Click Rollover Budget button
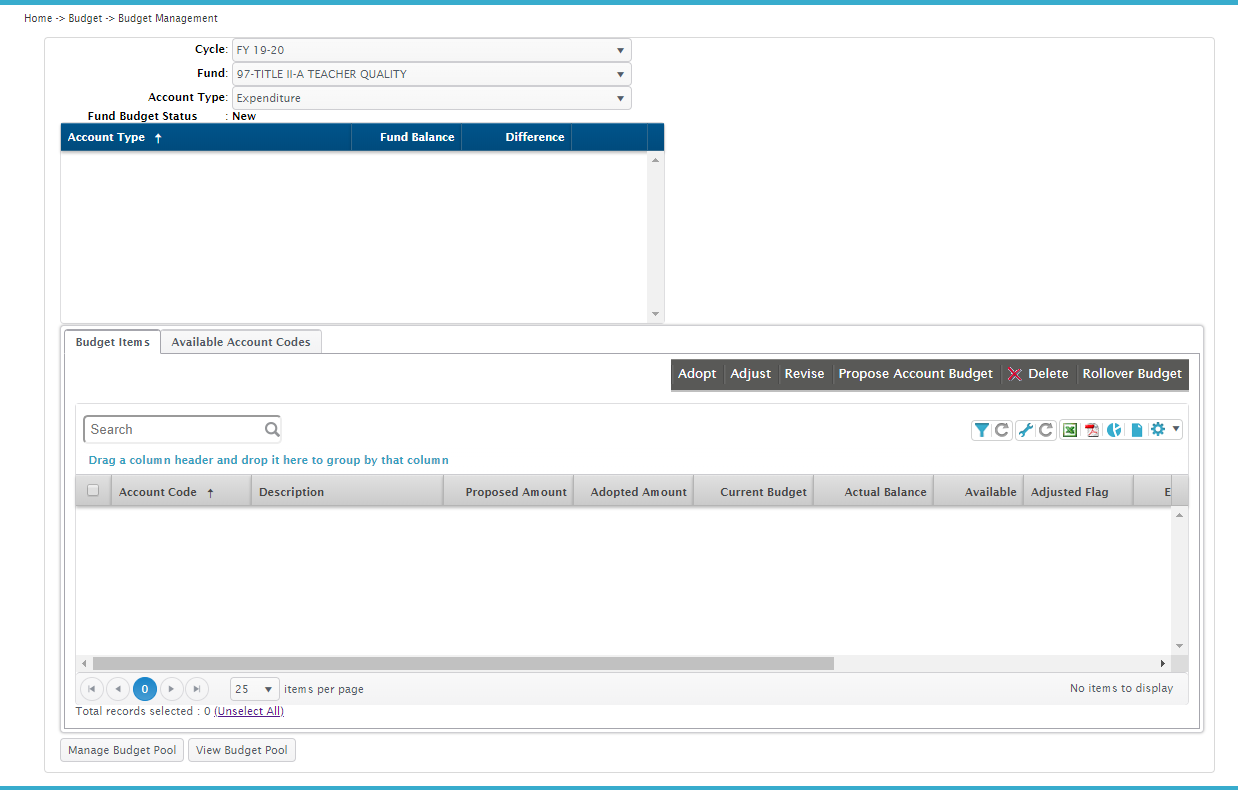The height and width of the screenshot is (790, 1238). (1132, 374)
